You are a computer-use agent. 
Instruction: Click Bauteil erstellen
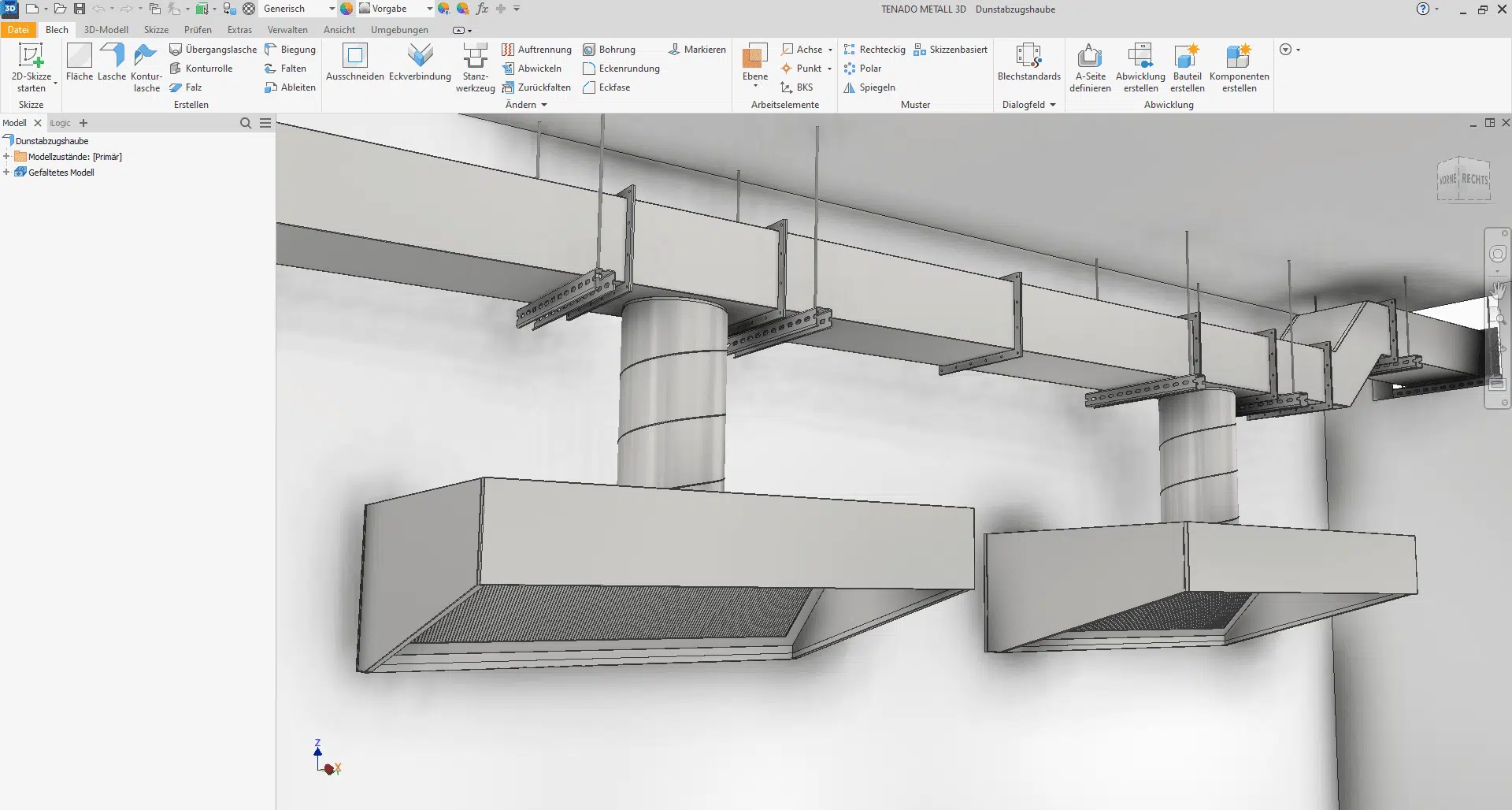point(1187,68)
